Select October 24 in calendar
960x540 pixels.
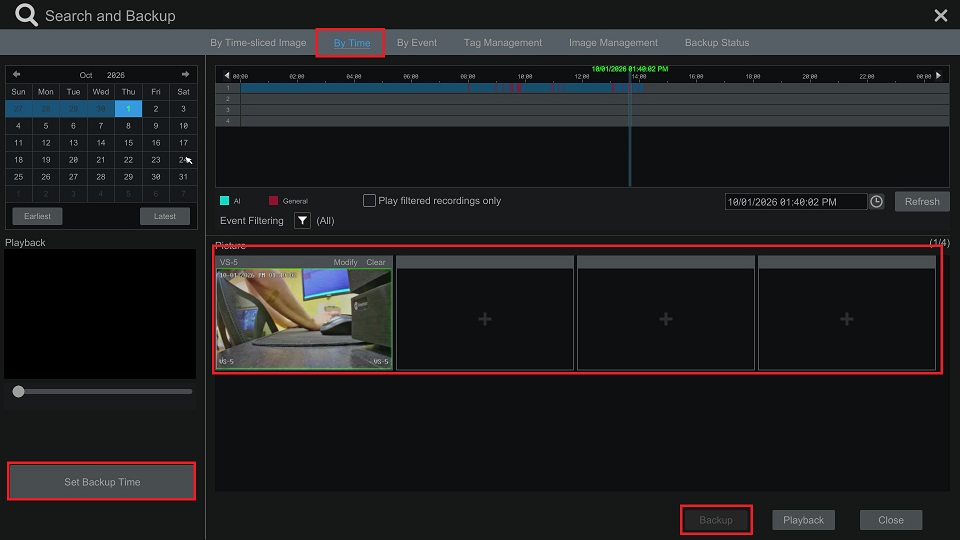coord(183,160)
